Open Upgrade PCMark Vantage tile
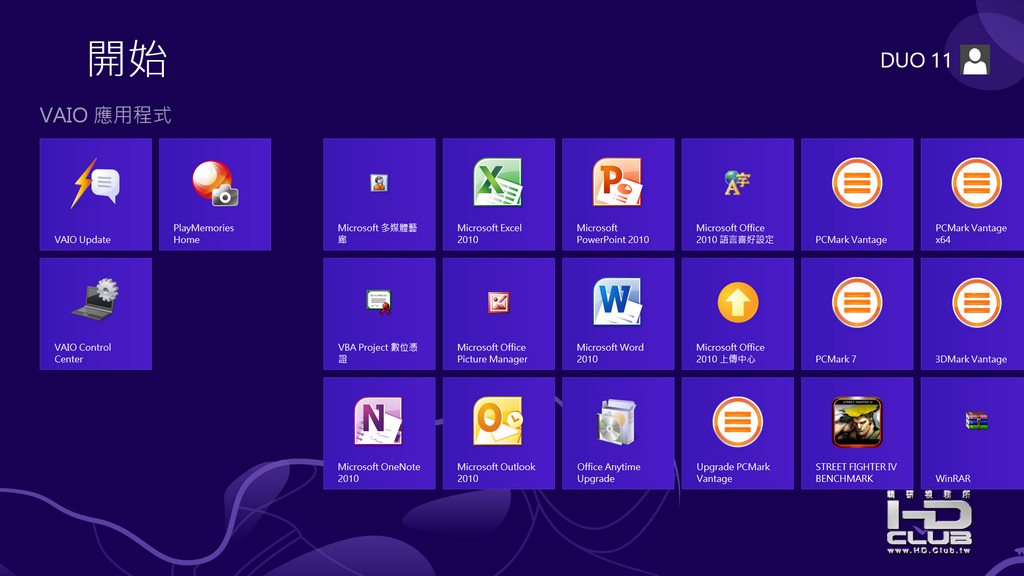The width and height of the screenshot is (1024, 576). (x=737, y=433)
